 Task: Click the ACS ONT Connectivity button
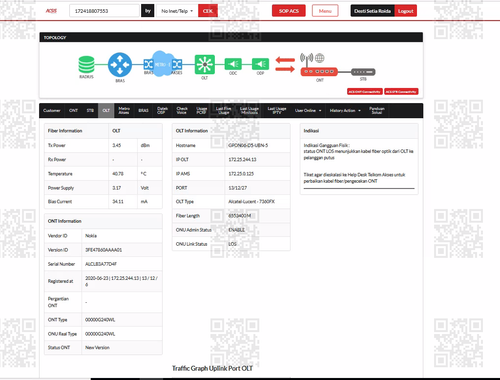click(x=364, y=92)
